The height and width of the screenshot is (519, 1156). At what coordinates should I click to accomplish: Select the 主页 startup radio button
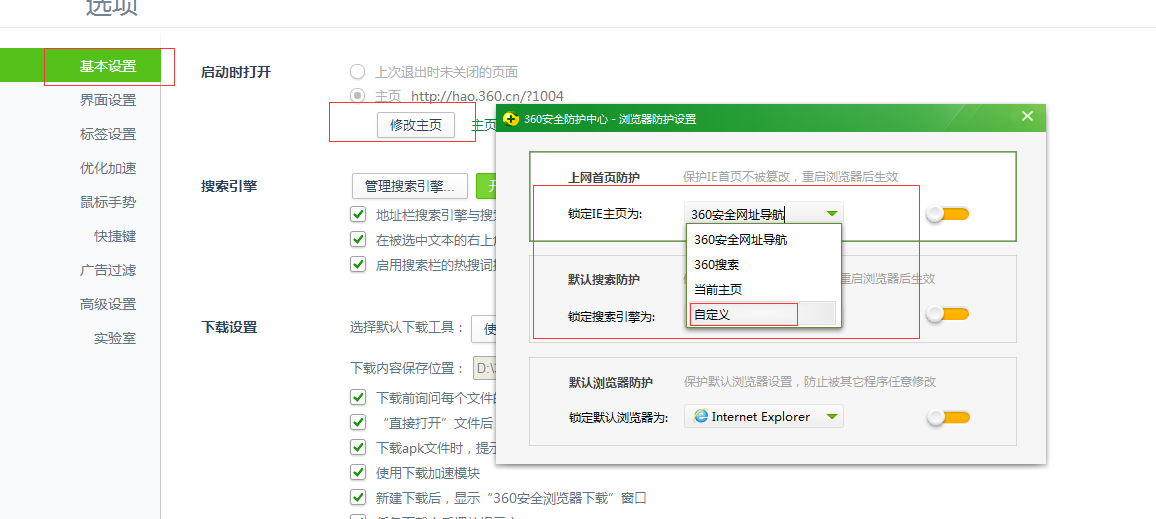coord(358,95)
